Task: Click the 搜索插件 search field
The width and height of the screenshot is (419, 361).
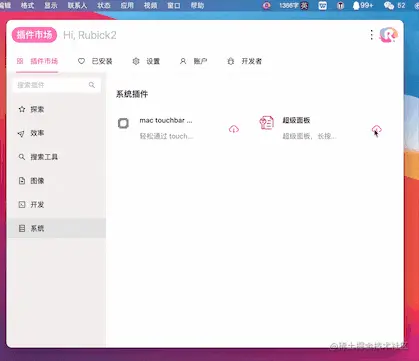Action: point(56,85)
